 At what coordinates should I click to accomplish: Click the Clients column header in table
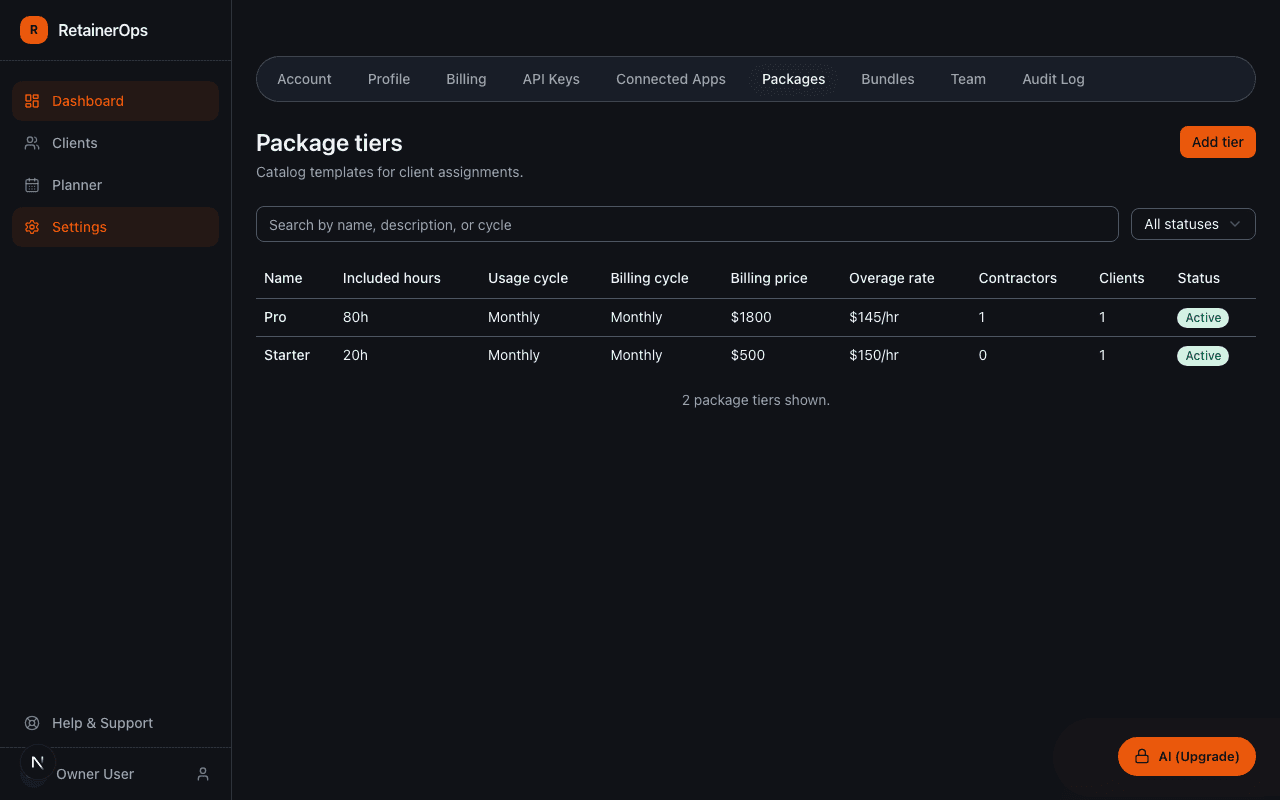pyautogui.click(x=1122, y=278)
